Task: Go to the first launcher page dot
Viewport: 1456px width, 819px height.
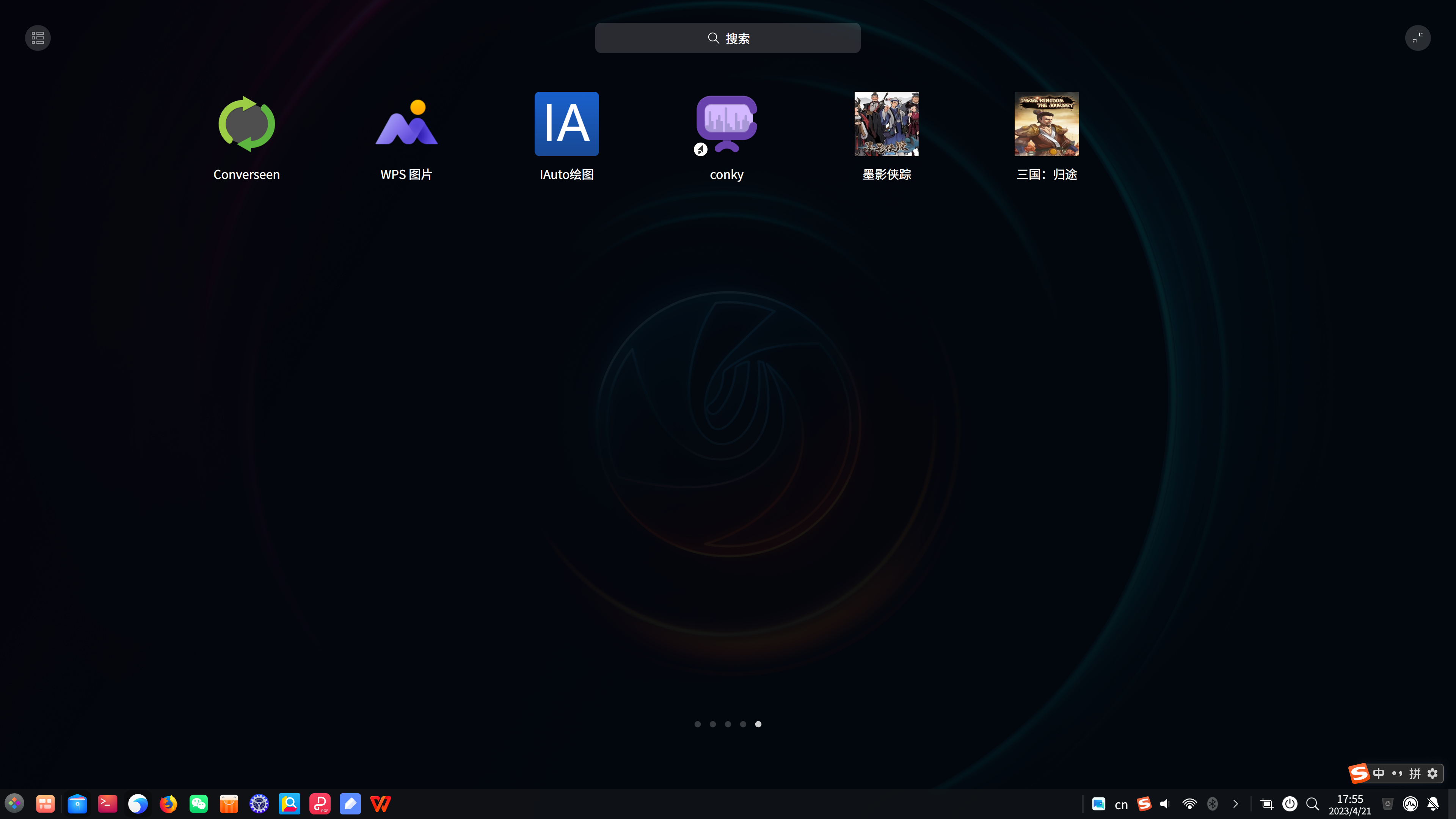Action: [x=698, y=724]
